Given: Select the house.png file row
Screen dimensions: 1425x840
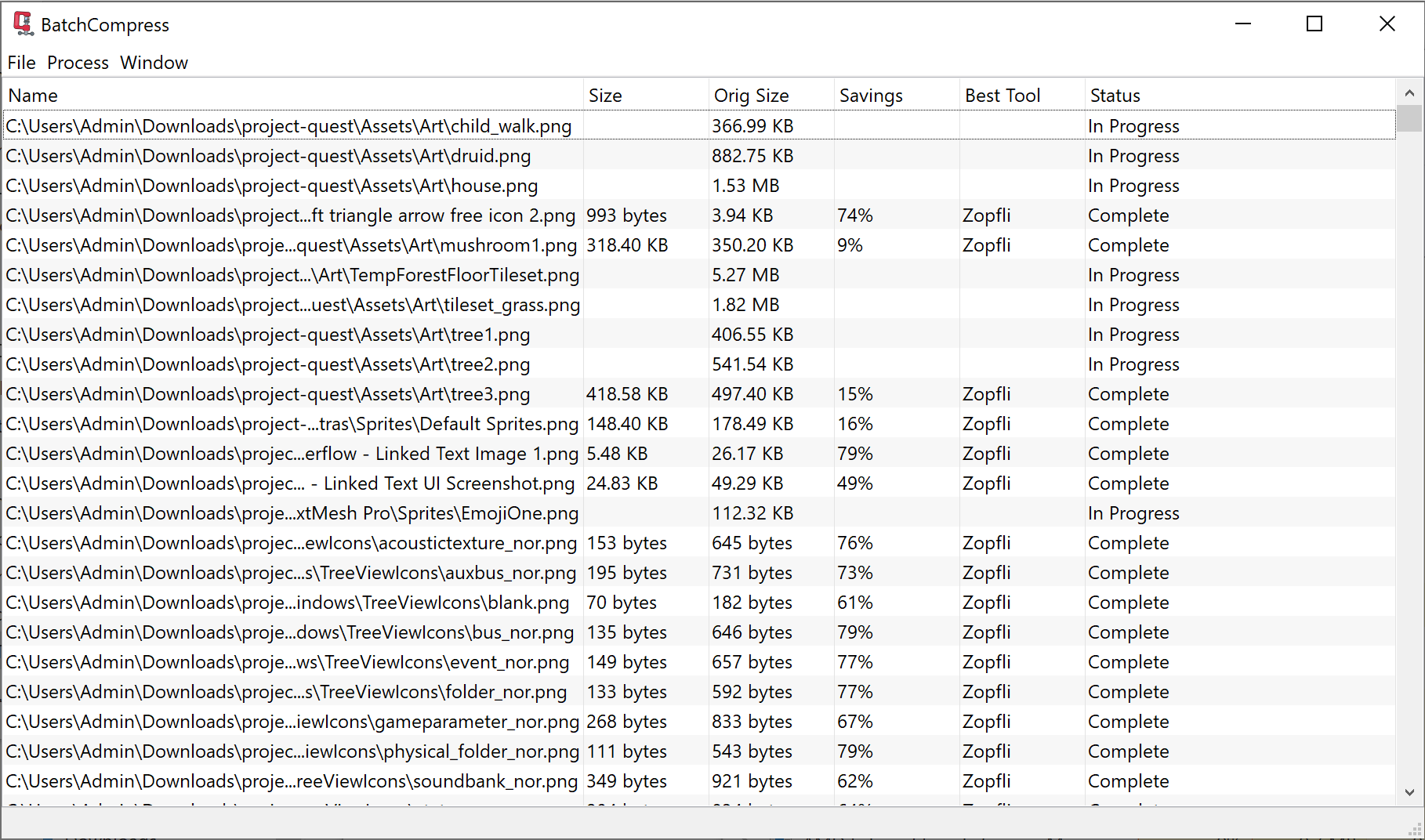Looking at the screenshot, I should [x=271, y=186].
